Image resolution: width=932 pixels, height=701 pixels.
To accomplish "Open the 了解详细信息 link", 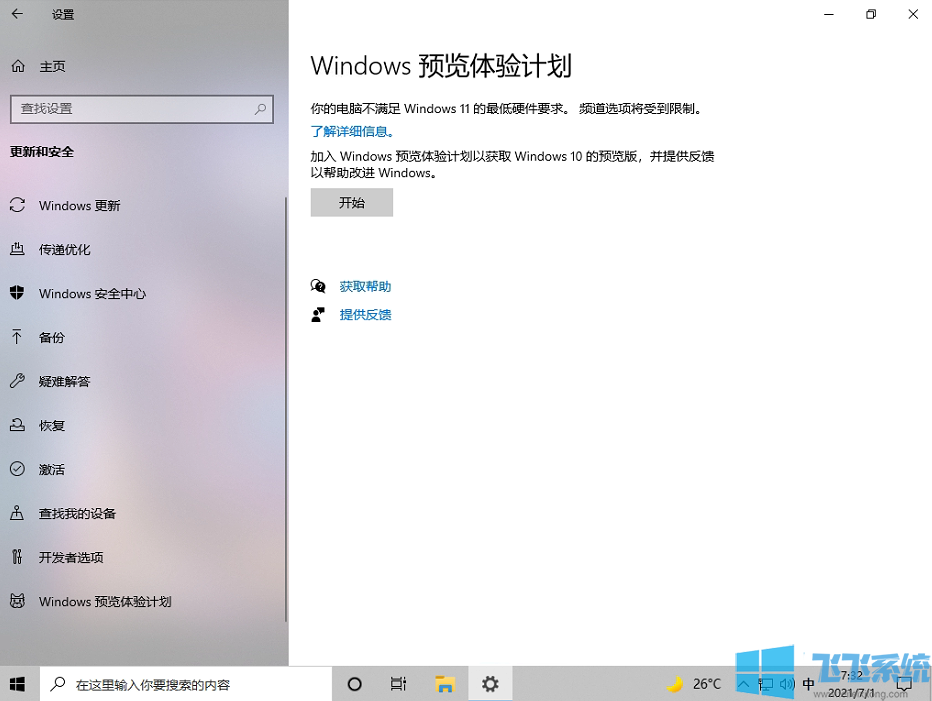I will pyautogui.click(x=353, y=131).
